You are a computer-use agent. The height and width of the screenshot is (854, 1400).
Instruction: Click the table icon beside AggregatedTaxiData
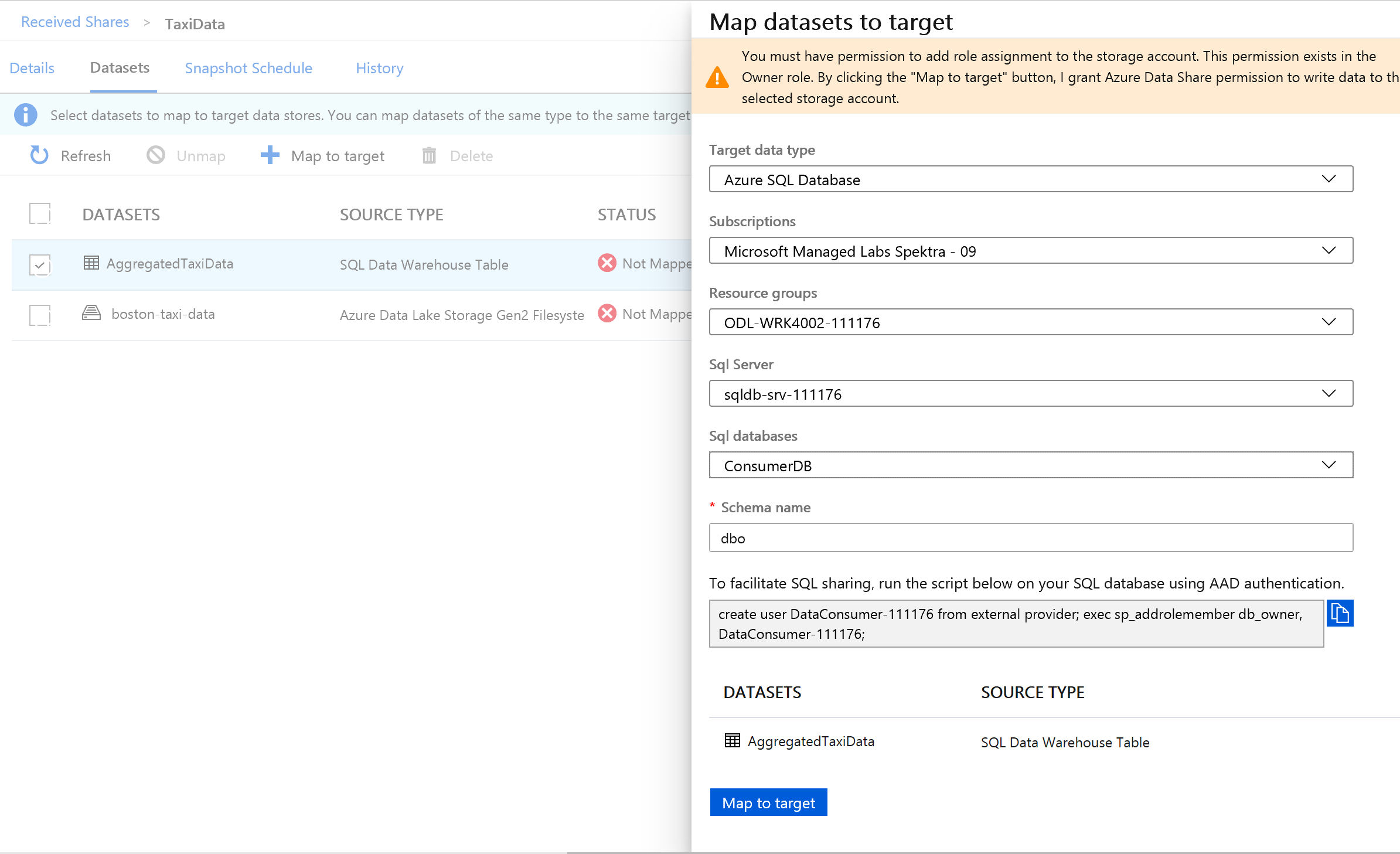91,263
